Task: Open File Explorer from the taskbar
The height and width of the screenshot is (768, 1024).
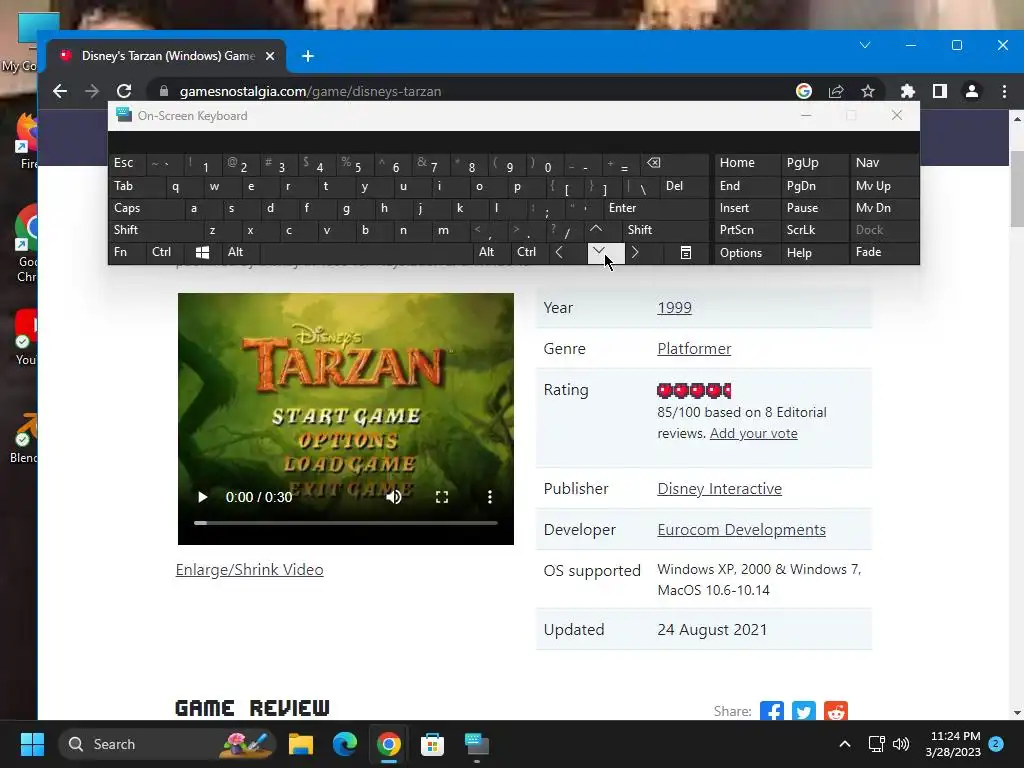Action: (301, 744)
